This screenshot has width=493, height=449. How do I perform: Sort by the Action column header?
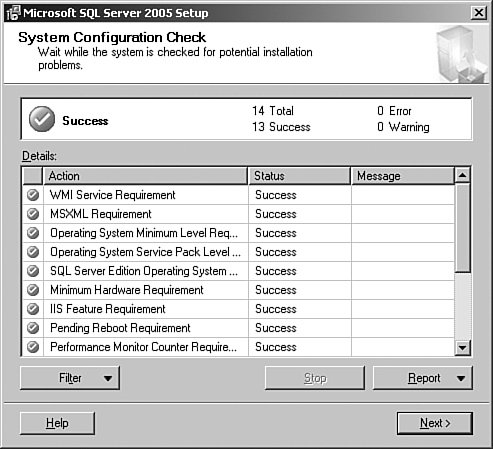tap(145, 176)
